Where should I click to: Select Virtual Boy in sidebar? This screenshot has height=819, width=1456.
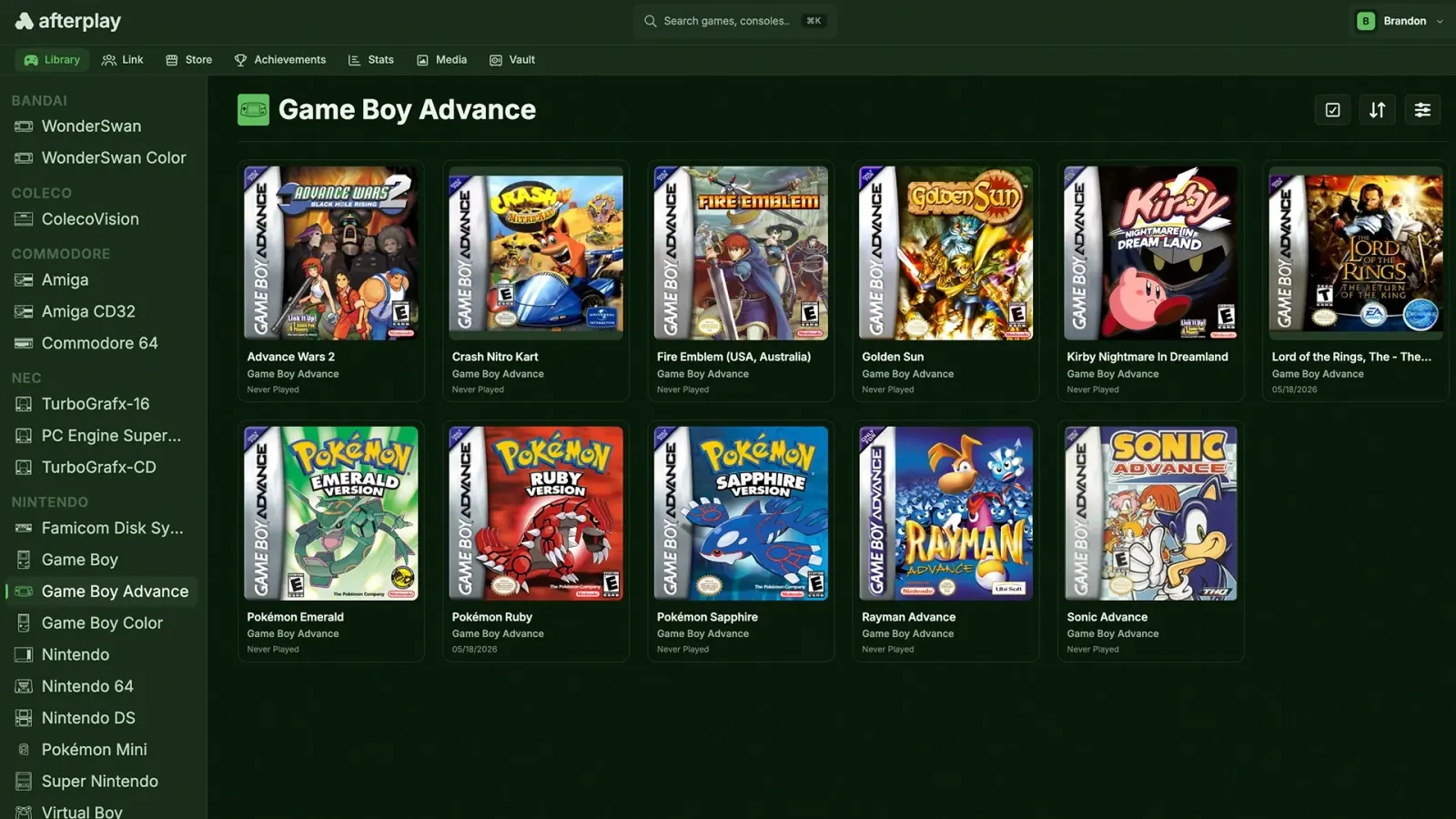[100, 811]
